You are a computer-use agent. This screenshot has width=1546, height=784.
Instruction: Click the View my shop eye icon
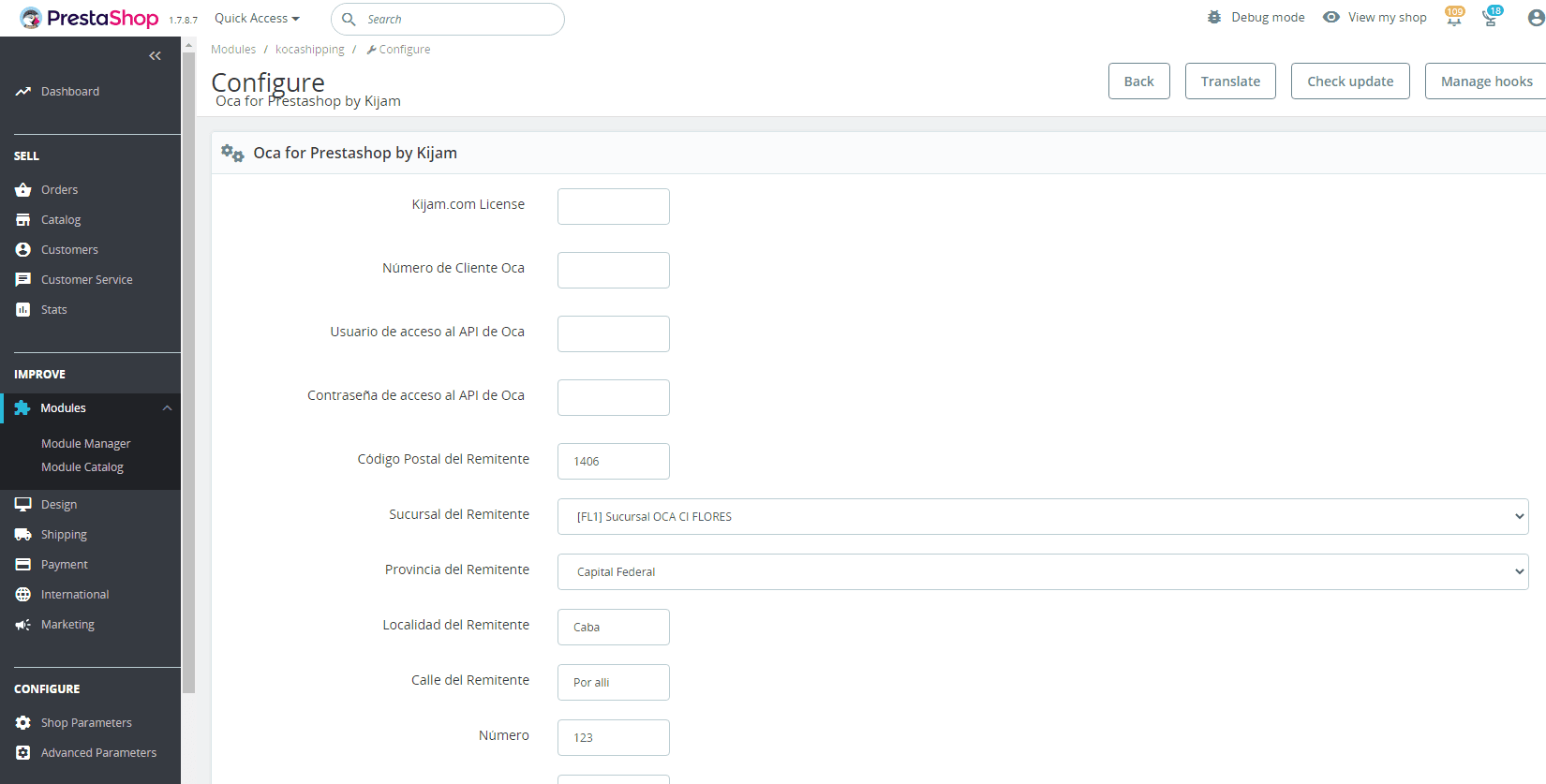pyautogui.click(x=1330, y=17)
